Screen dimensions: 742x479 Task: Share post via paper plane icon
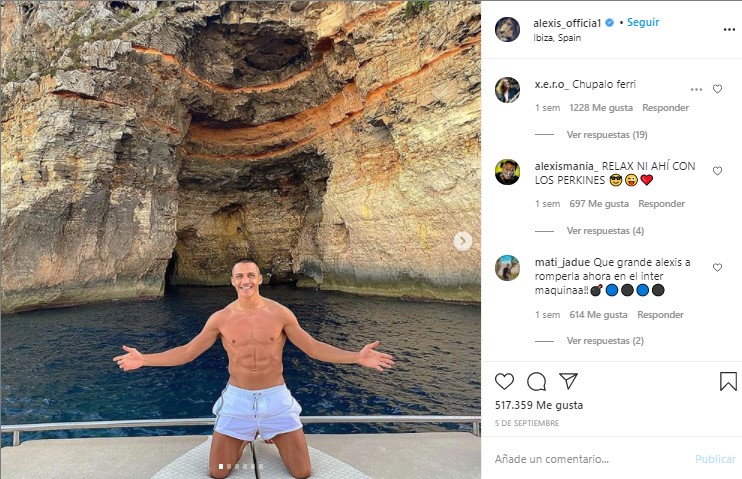click(x=568, y=381)
